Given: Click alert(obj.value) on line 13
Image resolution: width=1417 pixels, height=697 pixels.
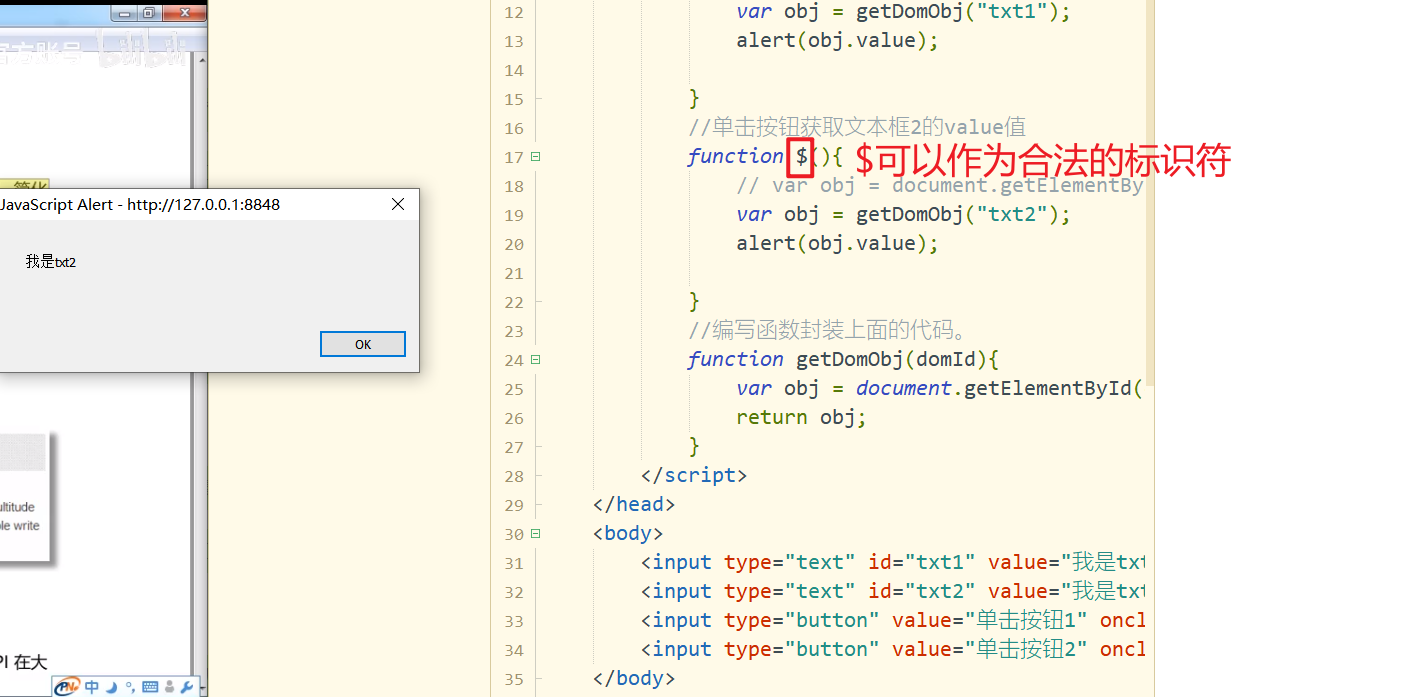Looking at the screenshot, I should tap(838, 41).
